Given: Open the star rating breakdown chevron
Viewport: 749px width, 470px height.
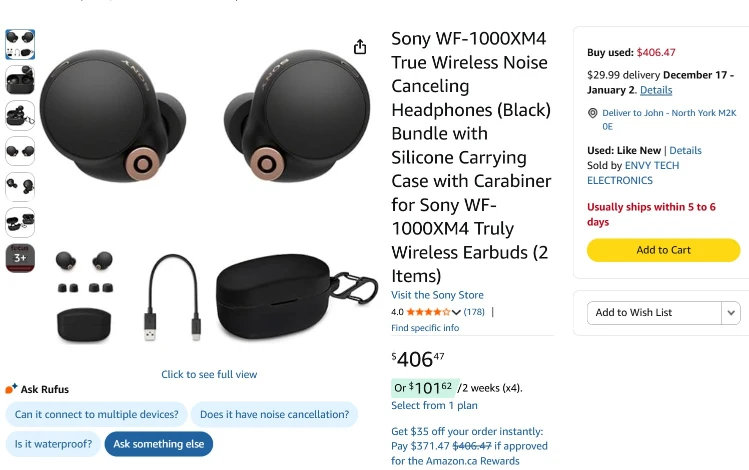Looking at the screenshot, I should tap(457, 312).
